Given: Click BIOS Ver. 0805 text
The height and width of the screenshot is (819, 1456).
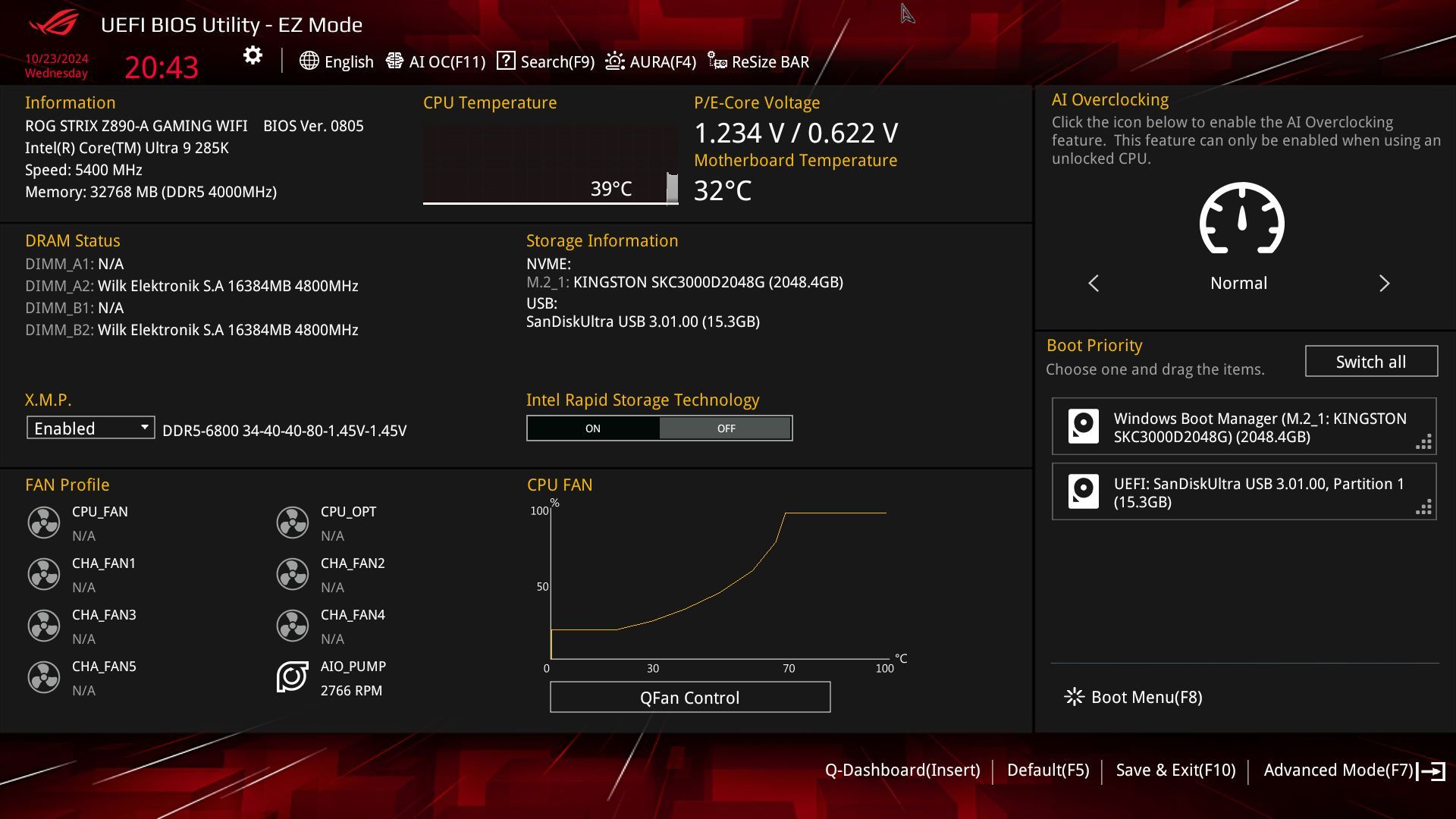Looking at the screenshot, I should tap(313, 126).
